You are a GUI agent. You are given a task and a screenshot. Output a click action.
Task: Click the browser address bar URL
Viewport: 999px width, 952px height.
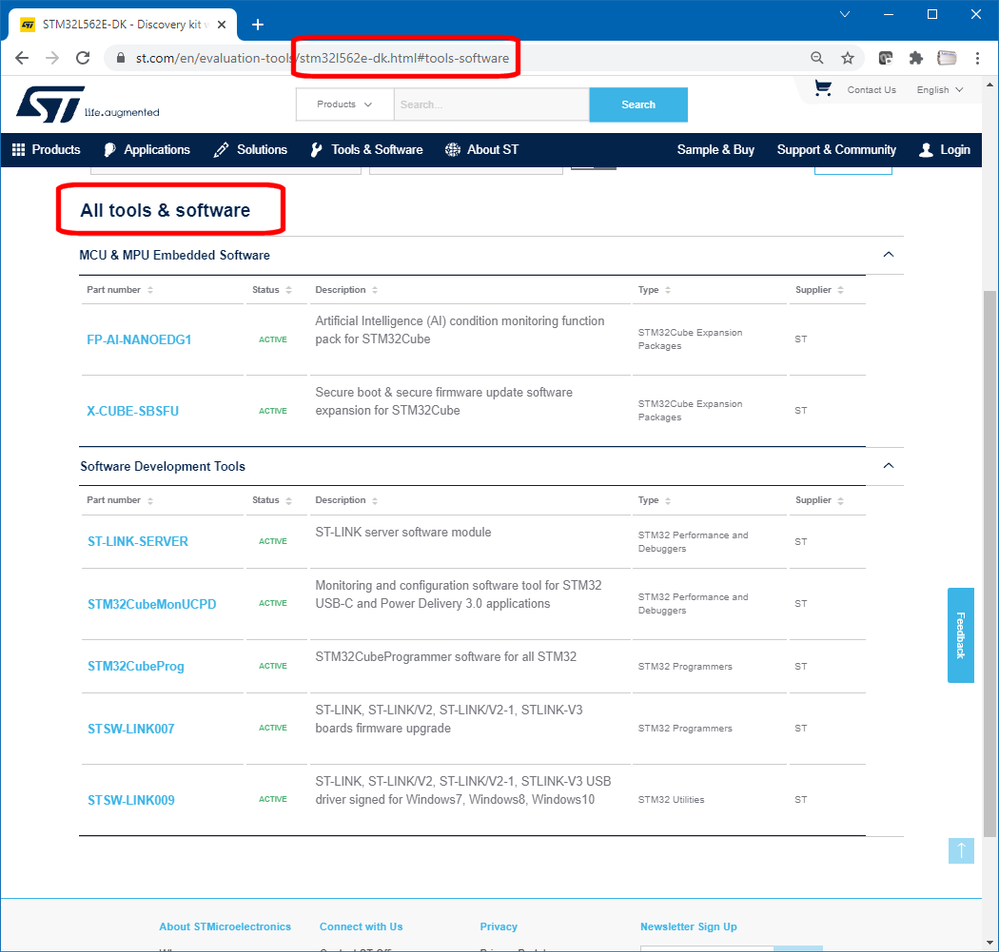pyautogui.click(x=322, y=58)
